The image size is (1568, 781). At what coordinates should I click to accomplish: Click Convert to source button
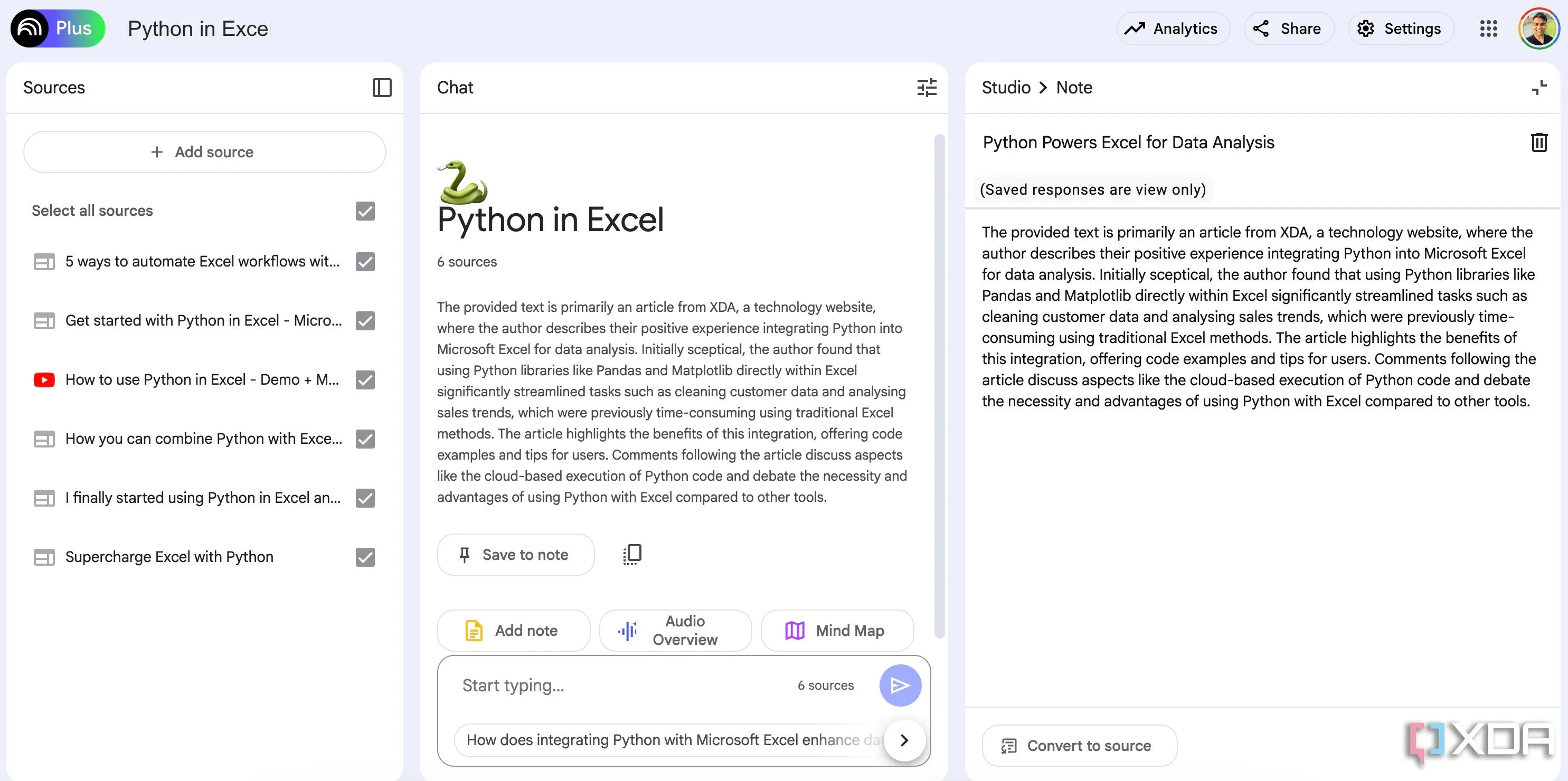(1079, 746)
